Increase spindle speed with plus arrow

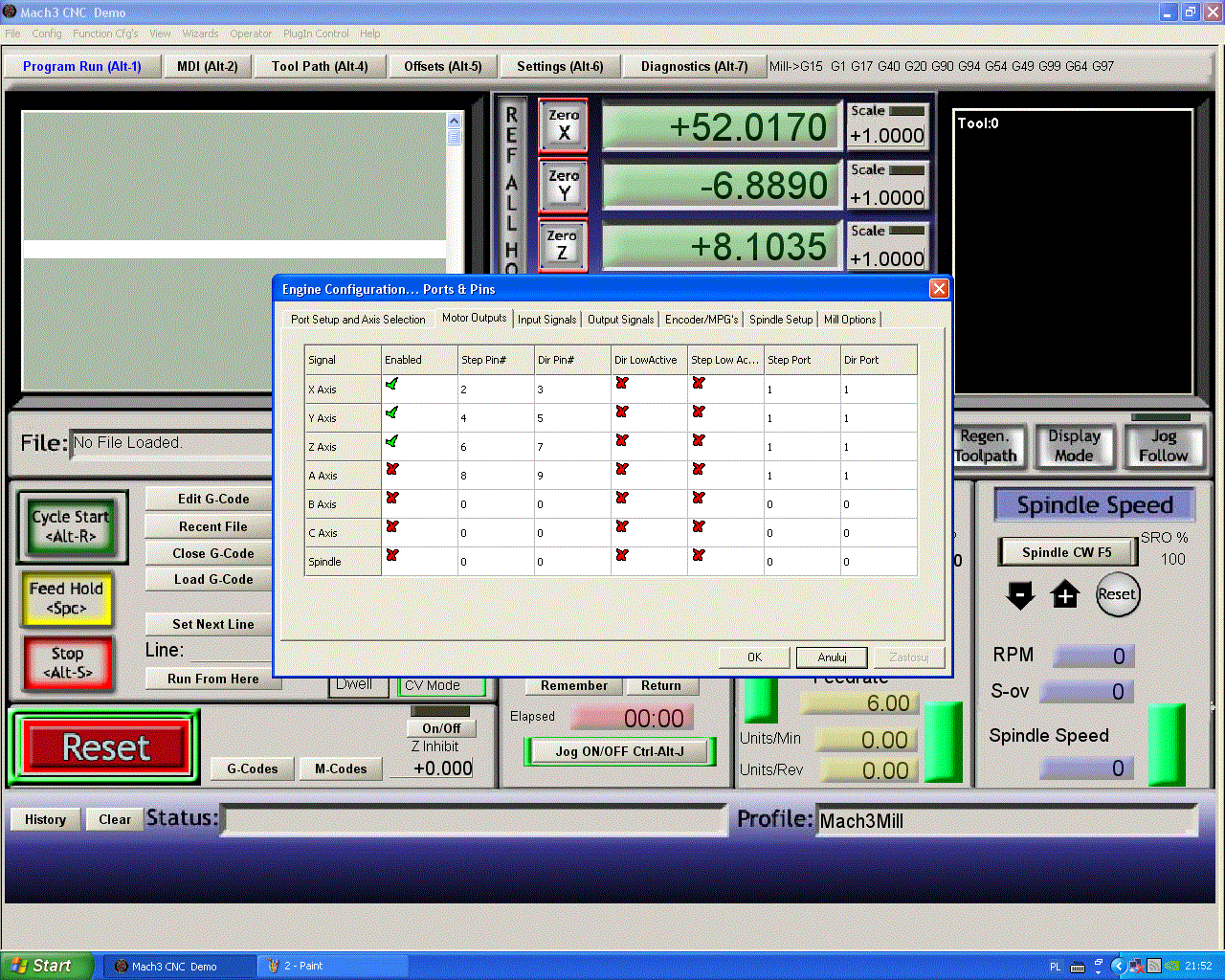tap(1064, 595)
